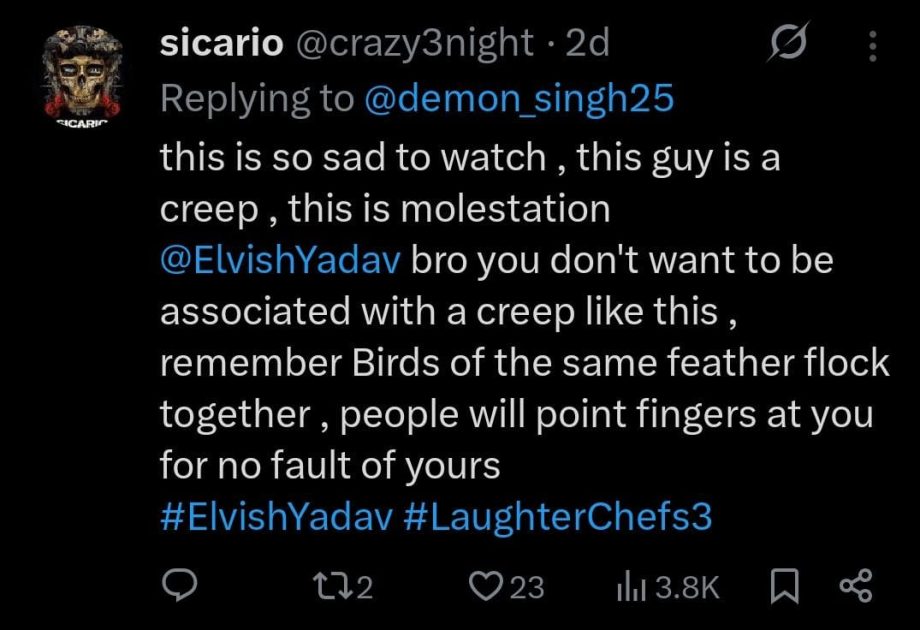Open the tweet posted 2 days ago
920x630 pixels.
588,43
